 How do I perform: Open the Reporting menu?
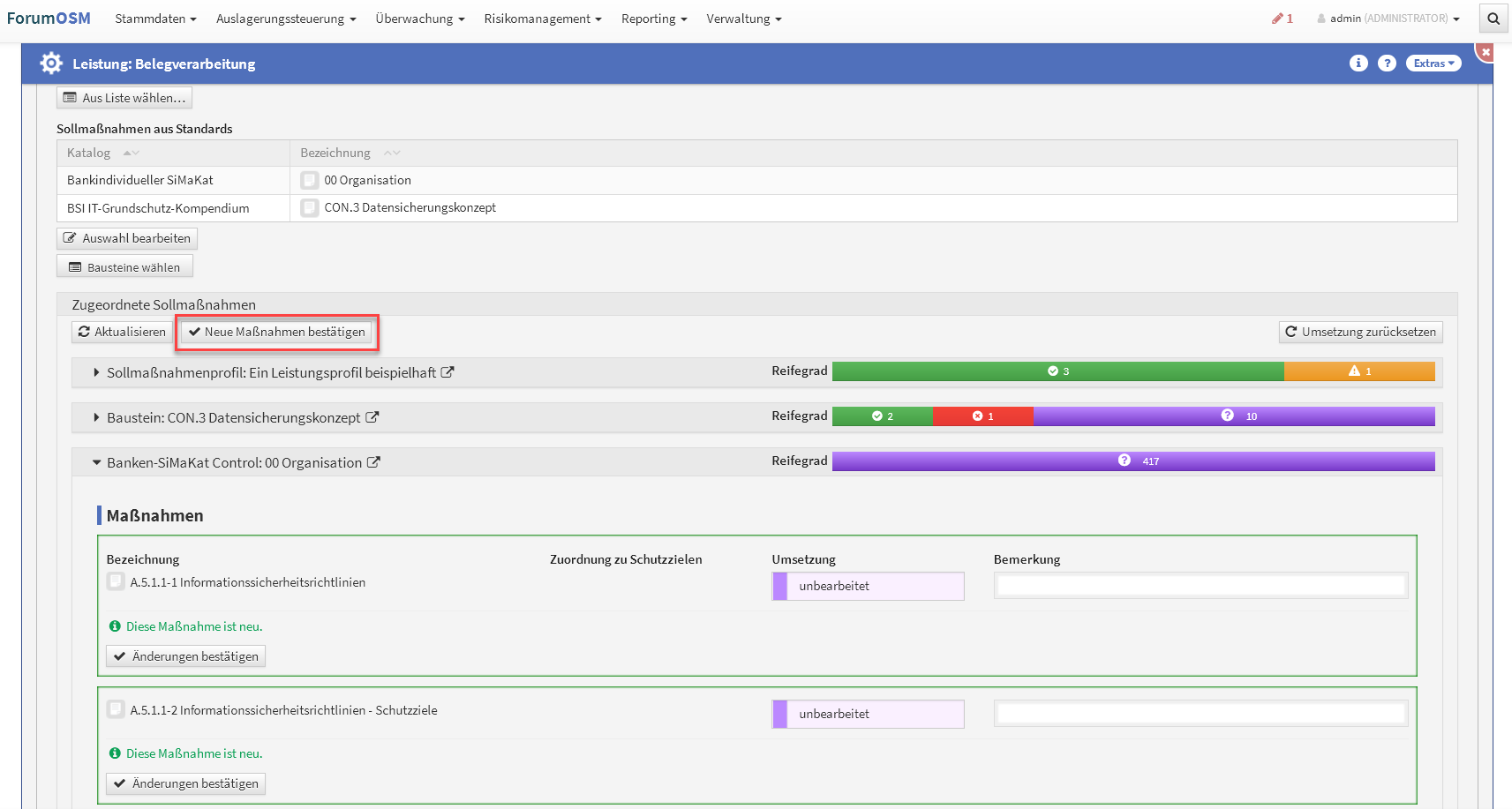point(653,19)
